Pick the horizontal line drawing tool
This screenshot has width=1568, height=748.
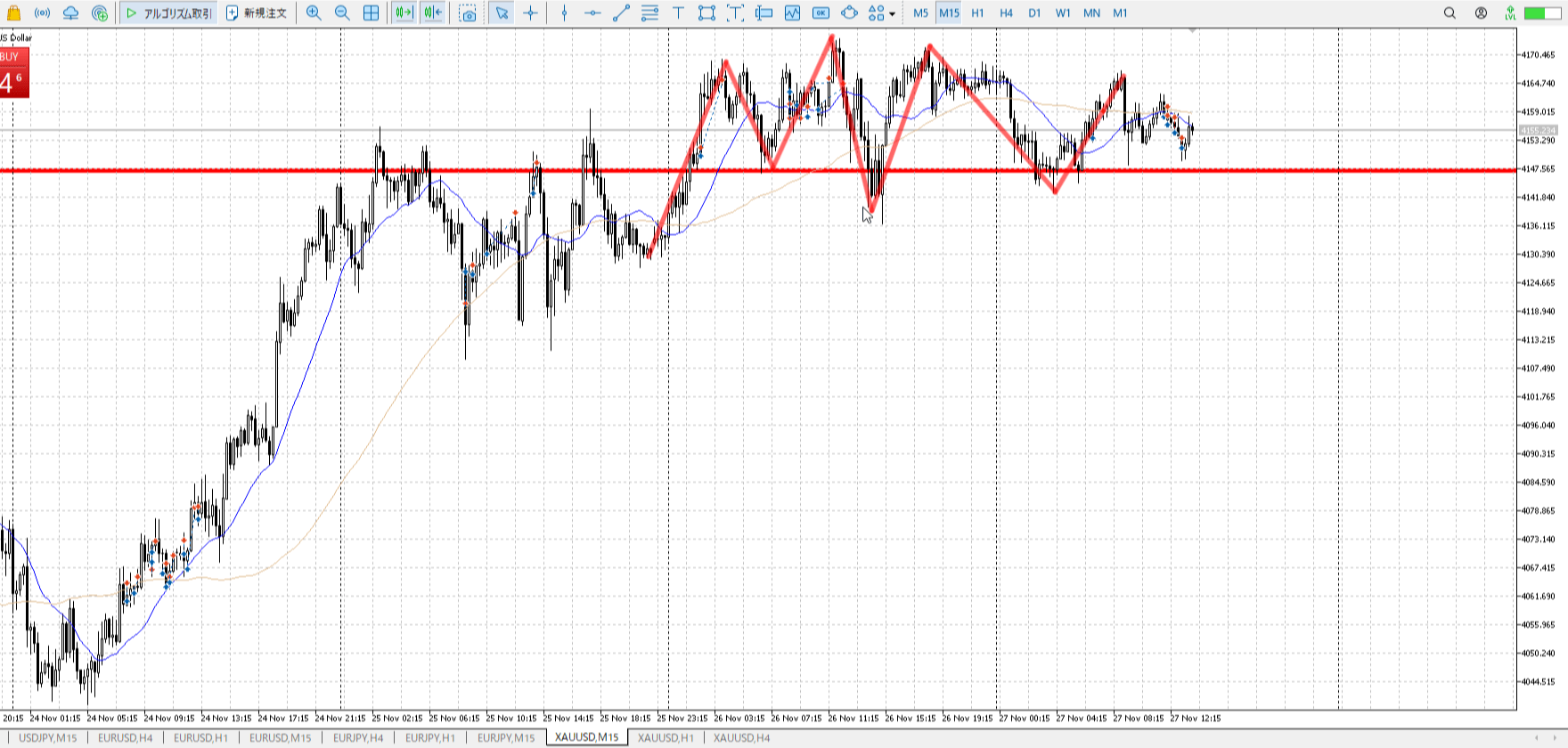[x=592, y=13]
